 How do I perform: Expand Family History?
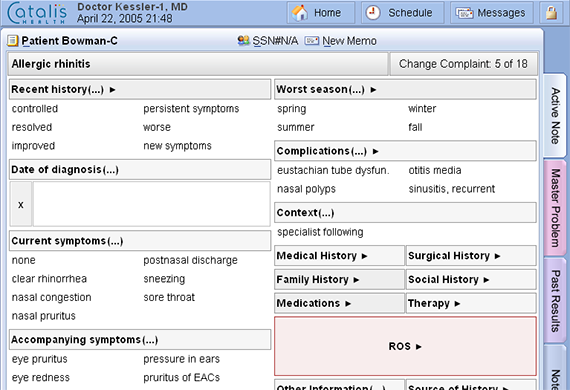point(339,280)
